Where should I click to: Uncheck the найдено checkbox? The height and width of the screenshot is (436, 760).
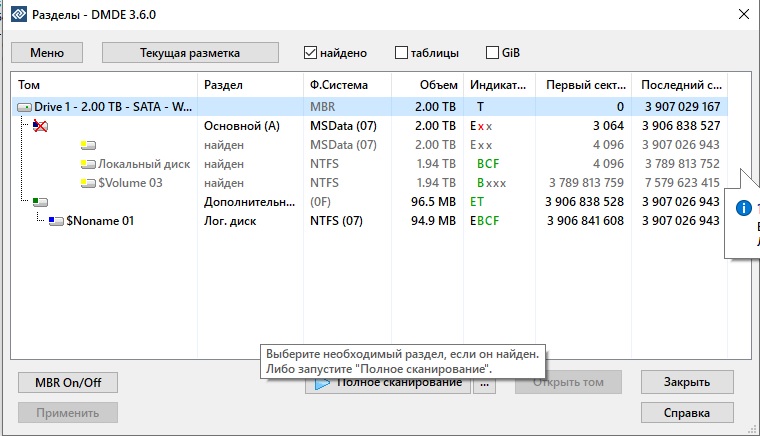click(x=311, y=52)
